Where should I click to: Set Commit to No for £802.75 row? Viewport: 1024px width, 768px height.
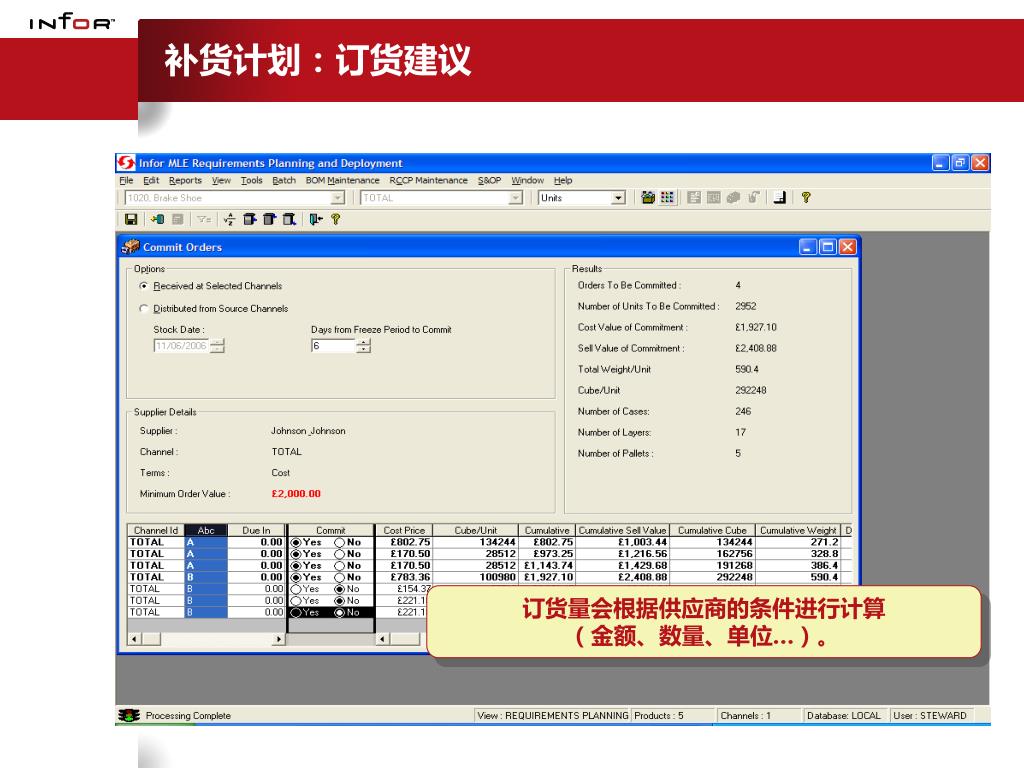339,542
